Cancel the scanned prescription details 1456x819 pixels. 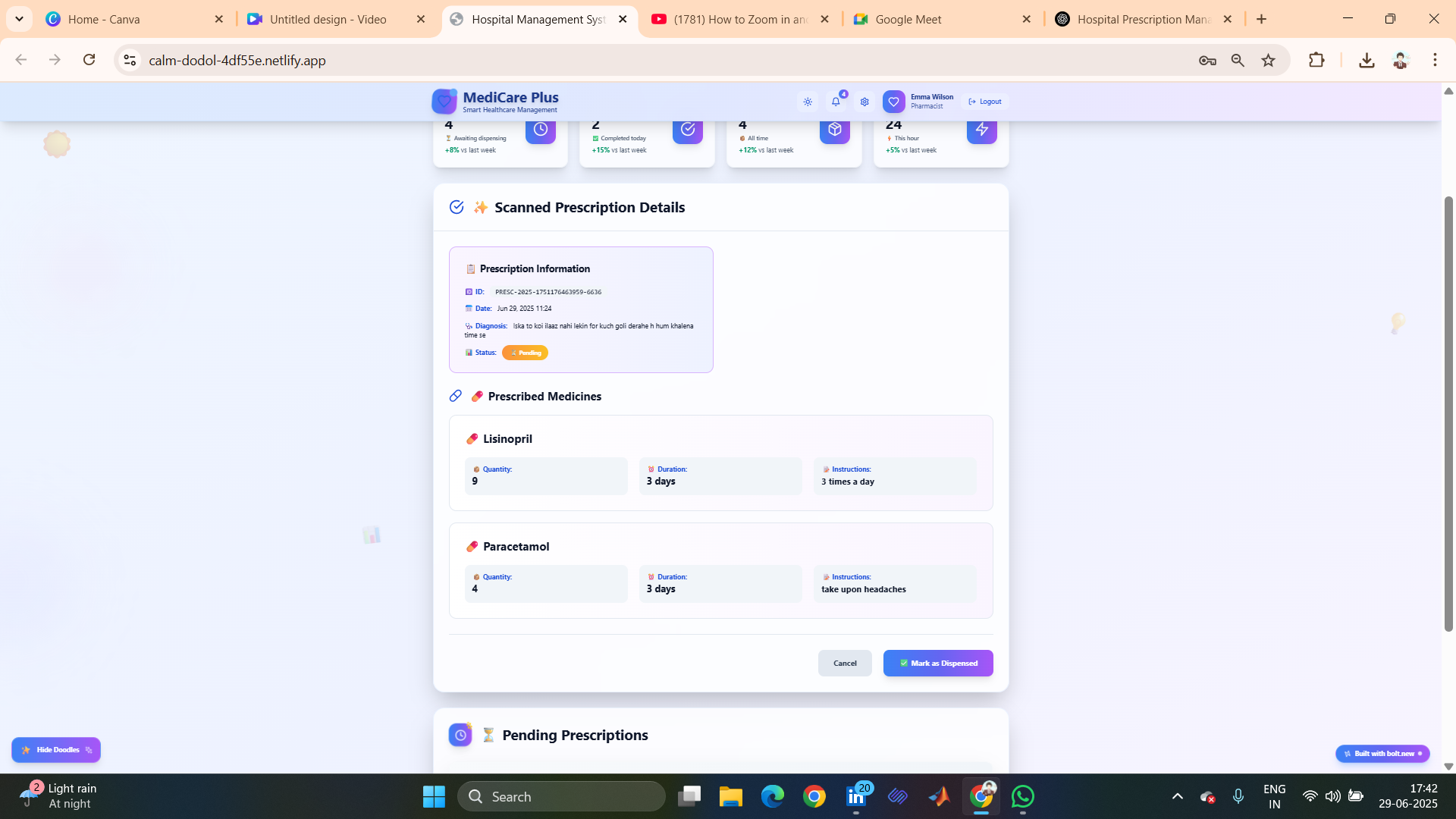tap(845, 664)
